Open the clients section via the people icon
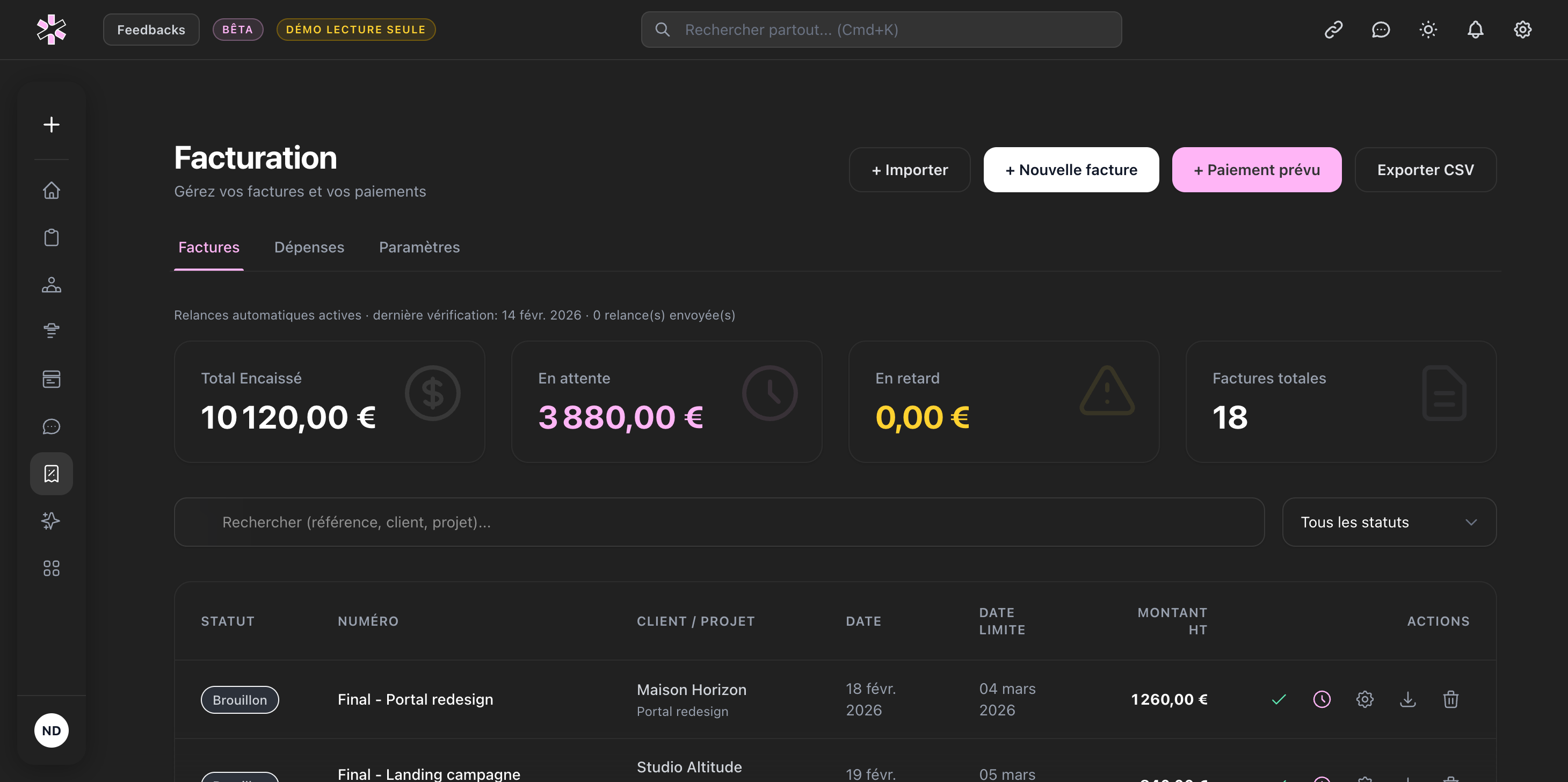This screenshot has width=1568, height=782. point(51,285)
